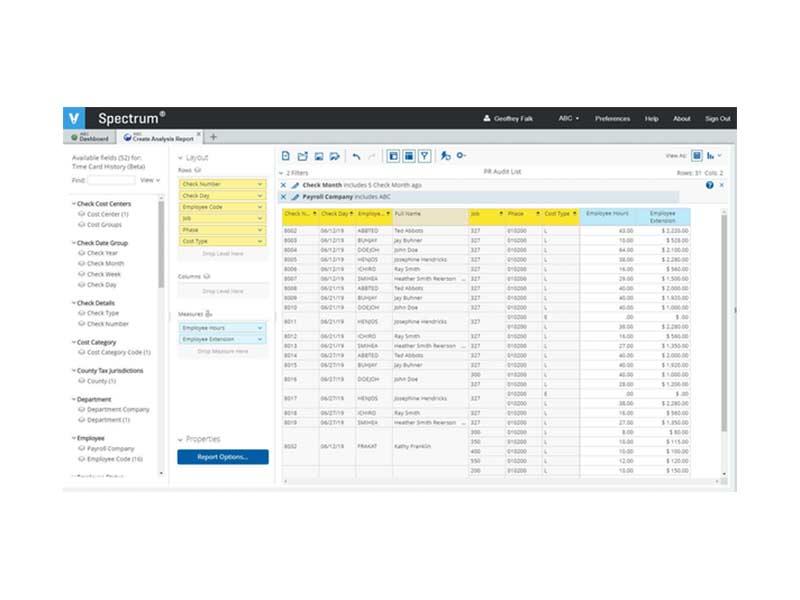
Task: Click the open report folder icon
Action: pos(303,156)
